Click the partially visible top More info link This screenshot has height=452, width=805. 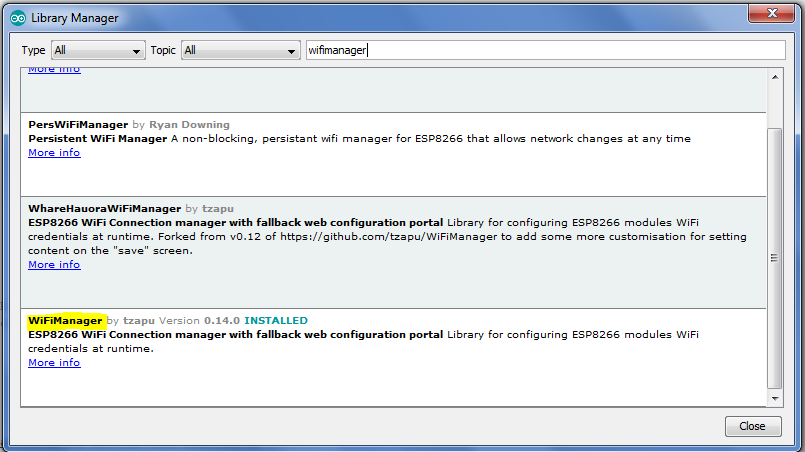pos(54,70)
